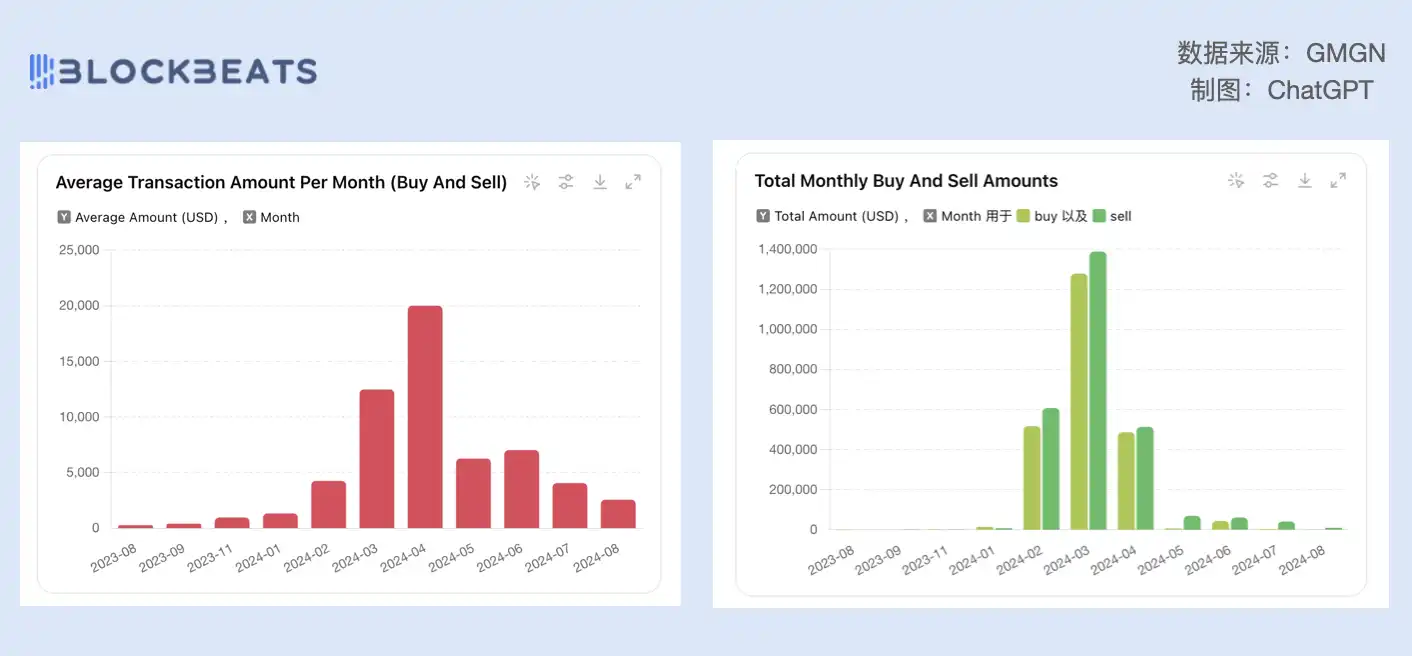This screenshot has width=1412, height=656.
Task: Open chart settings sliders icon on Average Transaction chart
Action: pyautogui.click(x=566, y=182)
